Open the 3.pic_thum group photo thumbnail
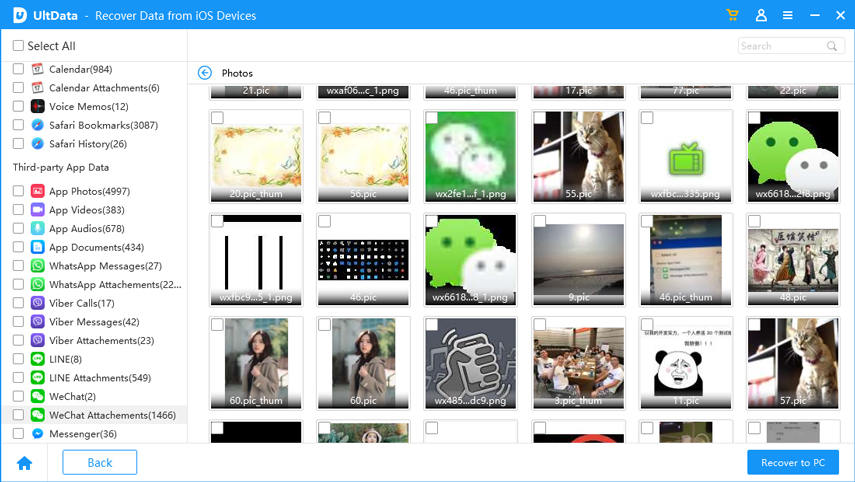855x482 pixels. pos(579,363)
